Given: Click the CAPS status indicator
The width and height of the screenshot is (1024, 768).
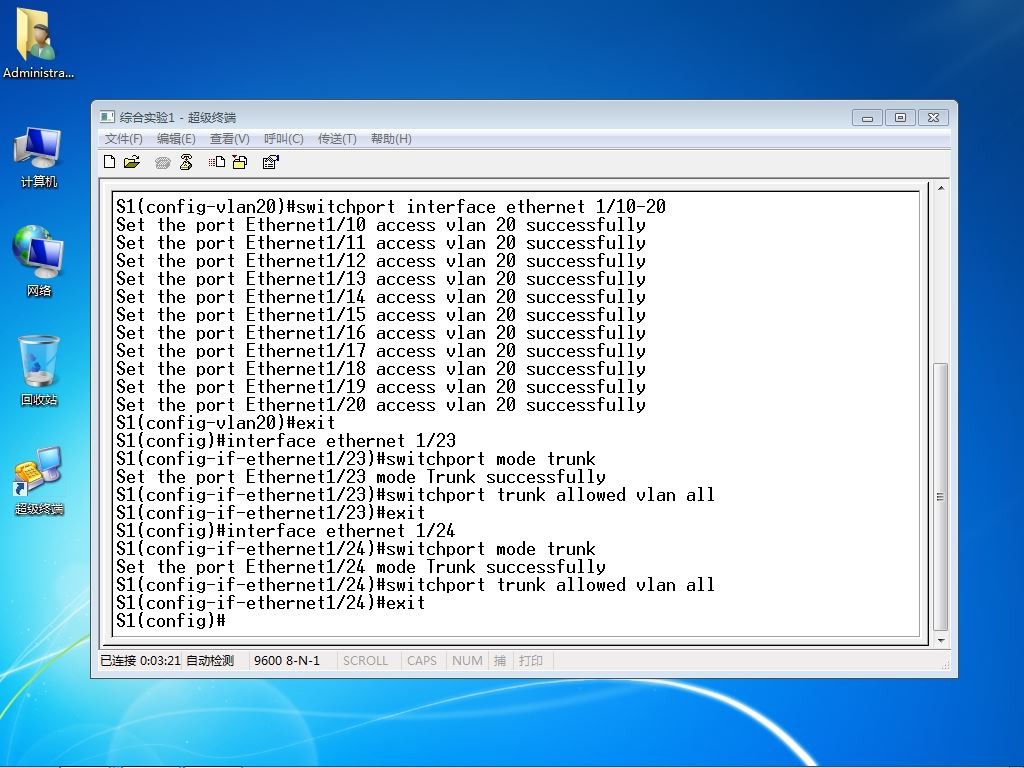Looking at the screenshot, I should tap(421, 660).
